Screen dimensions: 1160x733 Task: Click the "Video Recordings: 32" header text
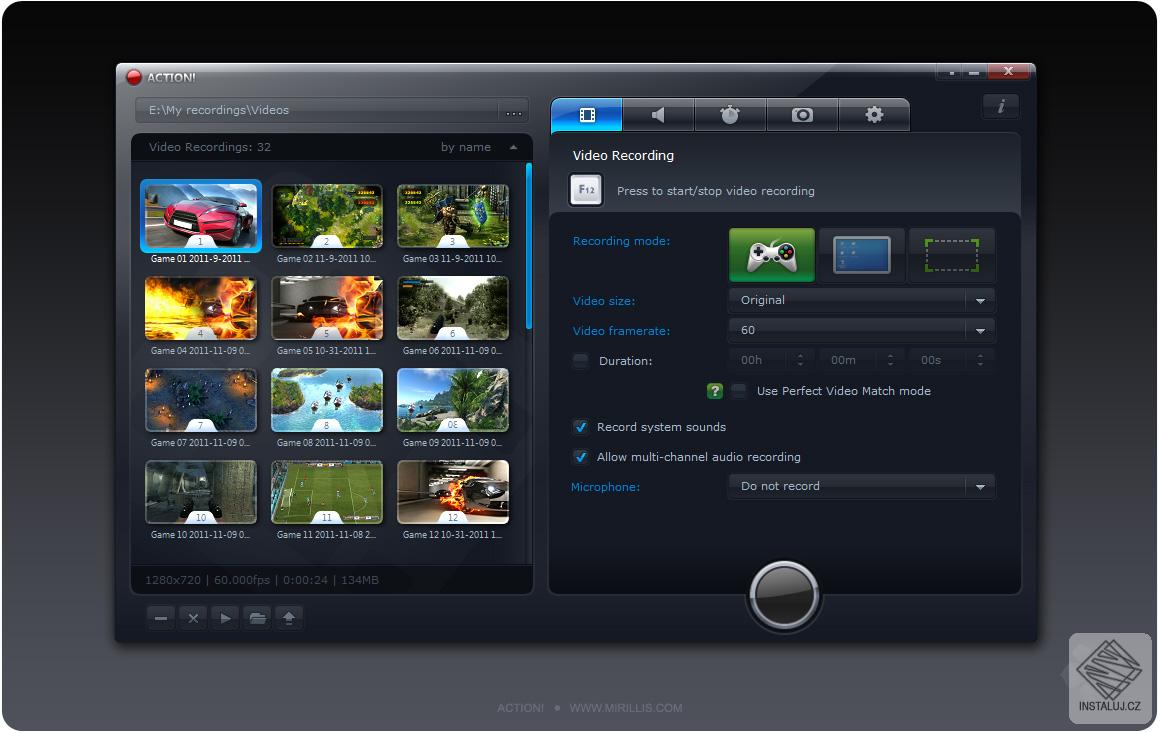pos(209,147)
